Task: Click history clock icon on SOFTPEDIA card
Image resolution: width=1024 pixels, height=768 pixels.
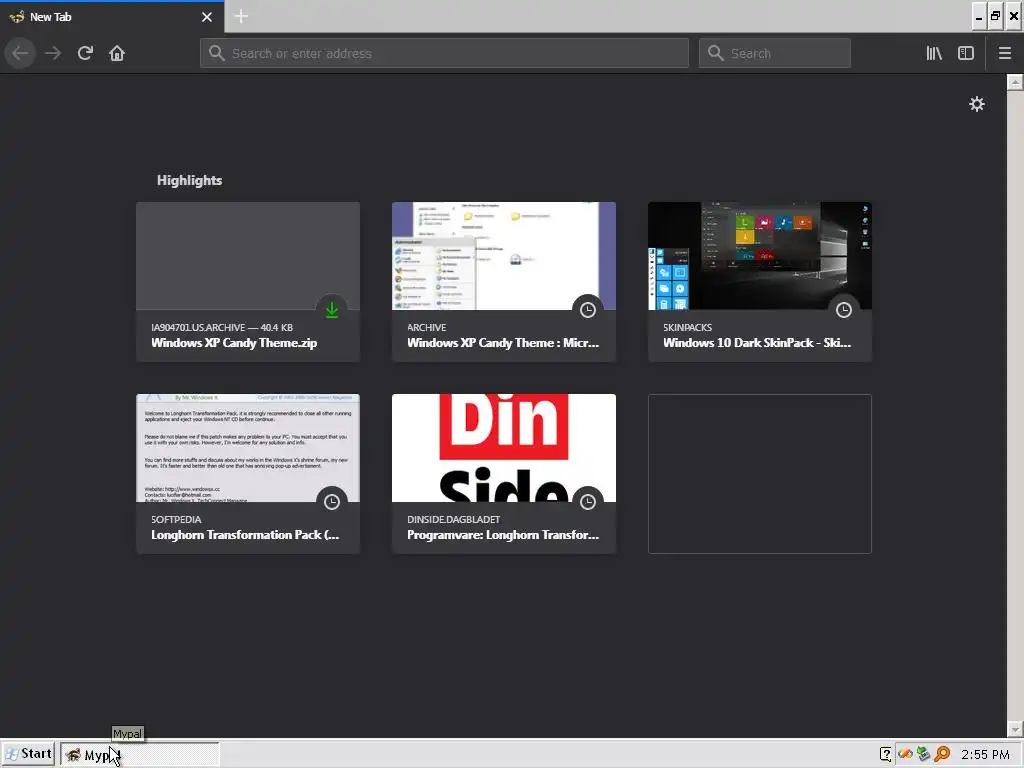Action: coord(332,502)
